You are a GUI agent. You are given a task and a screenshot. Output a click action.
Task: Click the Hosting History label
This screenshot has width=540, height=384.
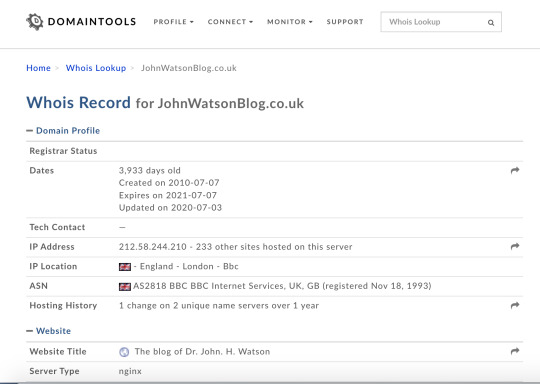pos(63,305)
